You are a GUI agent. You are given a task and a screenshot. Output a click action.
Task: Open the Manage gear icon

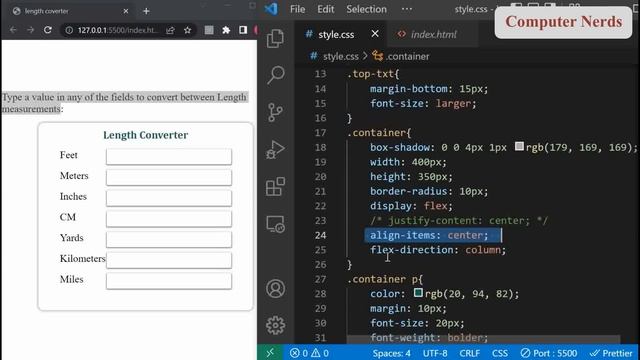tap(276, 325)
